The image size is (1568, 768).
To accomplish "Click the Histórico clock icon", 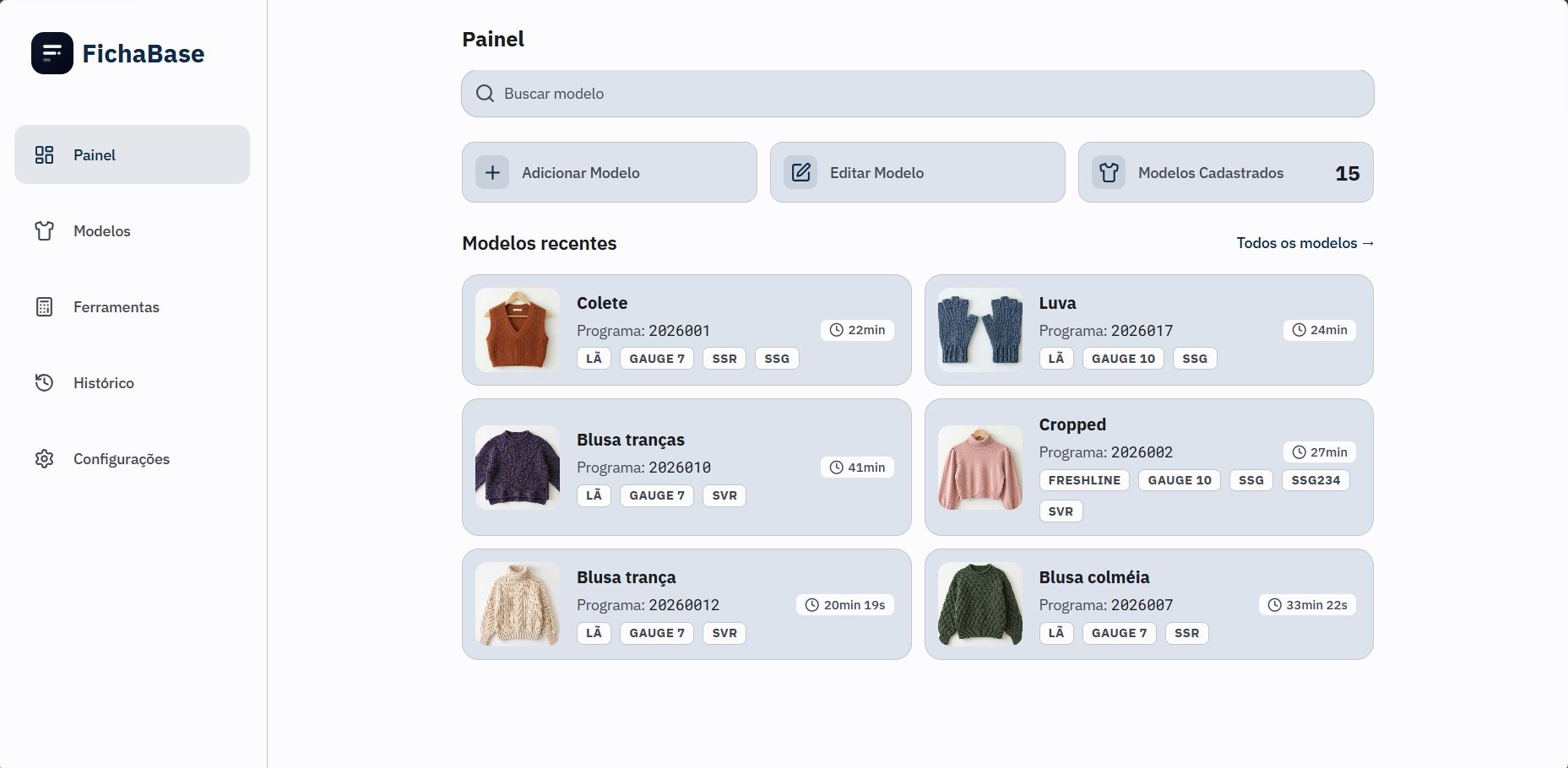I will point(44,382).
